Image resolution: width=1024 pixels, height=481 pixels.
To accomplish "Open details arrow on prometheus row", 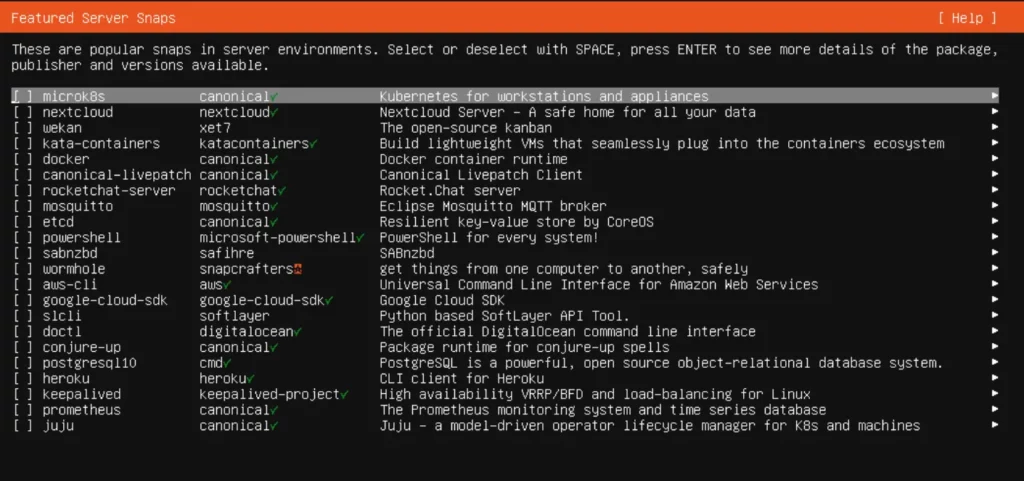I will click(995, 409).
